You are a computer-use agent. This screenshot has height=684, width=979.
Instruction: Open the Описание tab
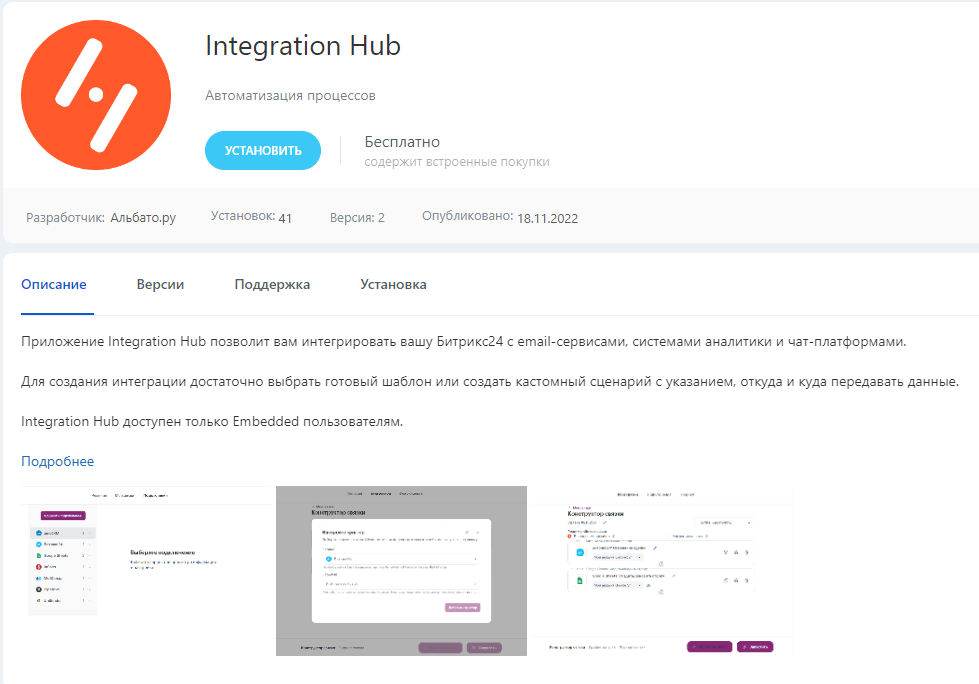54,285
